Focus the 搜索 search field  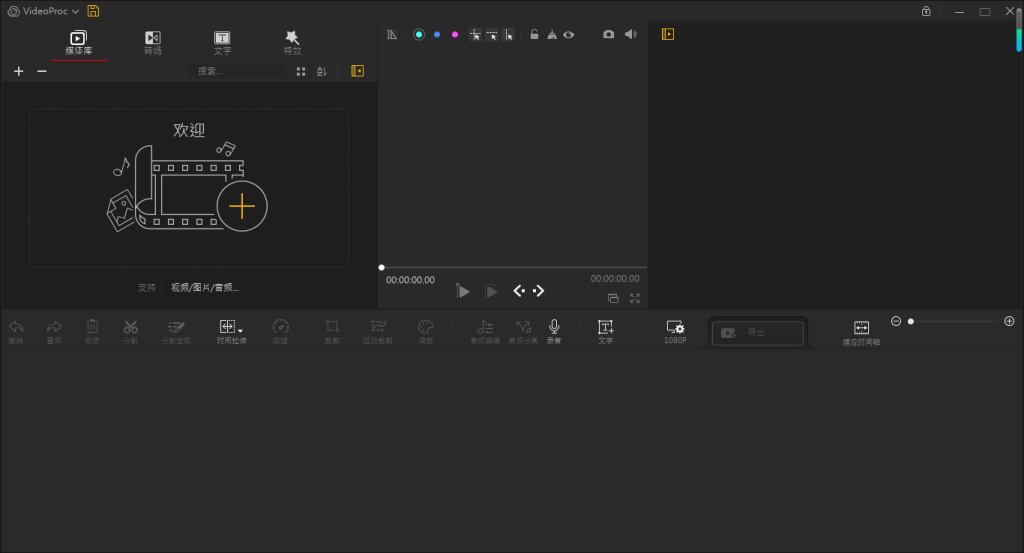(237, 71)
